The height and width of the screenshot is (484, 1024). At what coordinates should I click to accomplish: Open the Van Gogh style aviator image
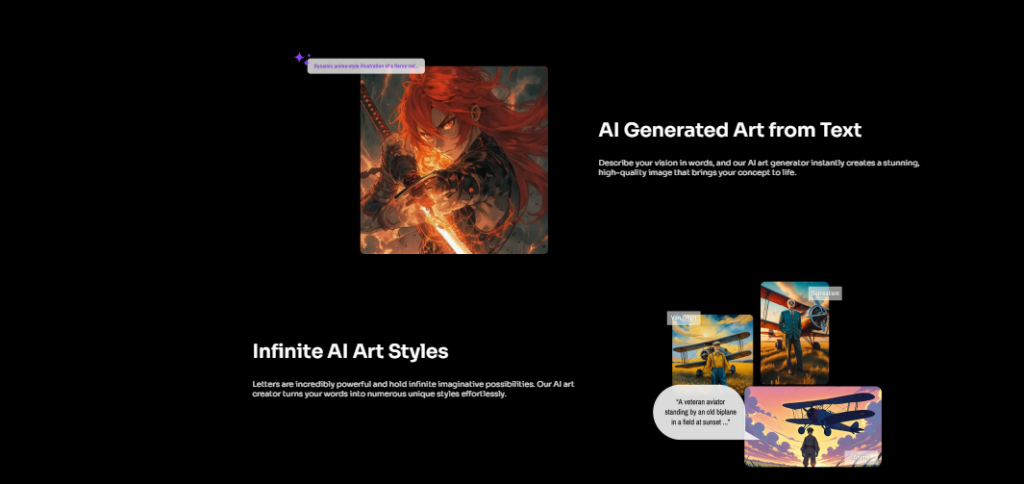click(712, 353)
